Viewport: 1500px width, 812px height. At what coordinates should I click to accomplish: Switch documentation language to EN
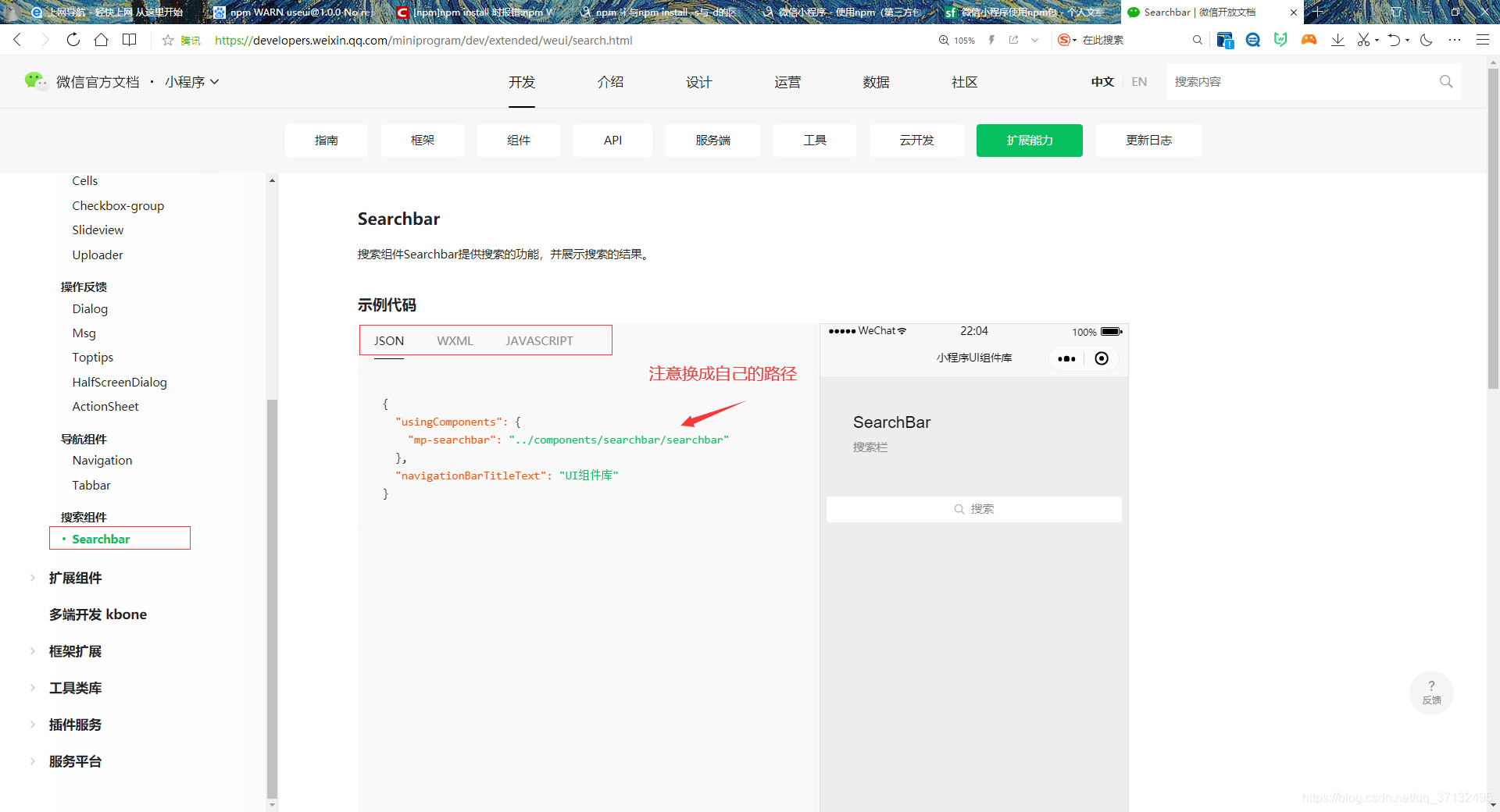(x=1139, y=81)
